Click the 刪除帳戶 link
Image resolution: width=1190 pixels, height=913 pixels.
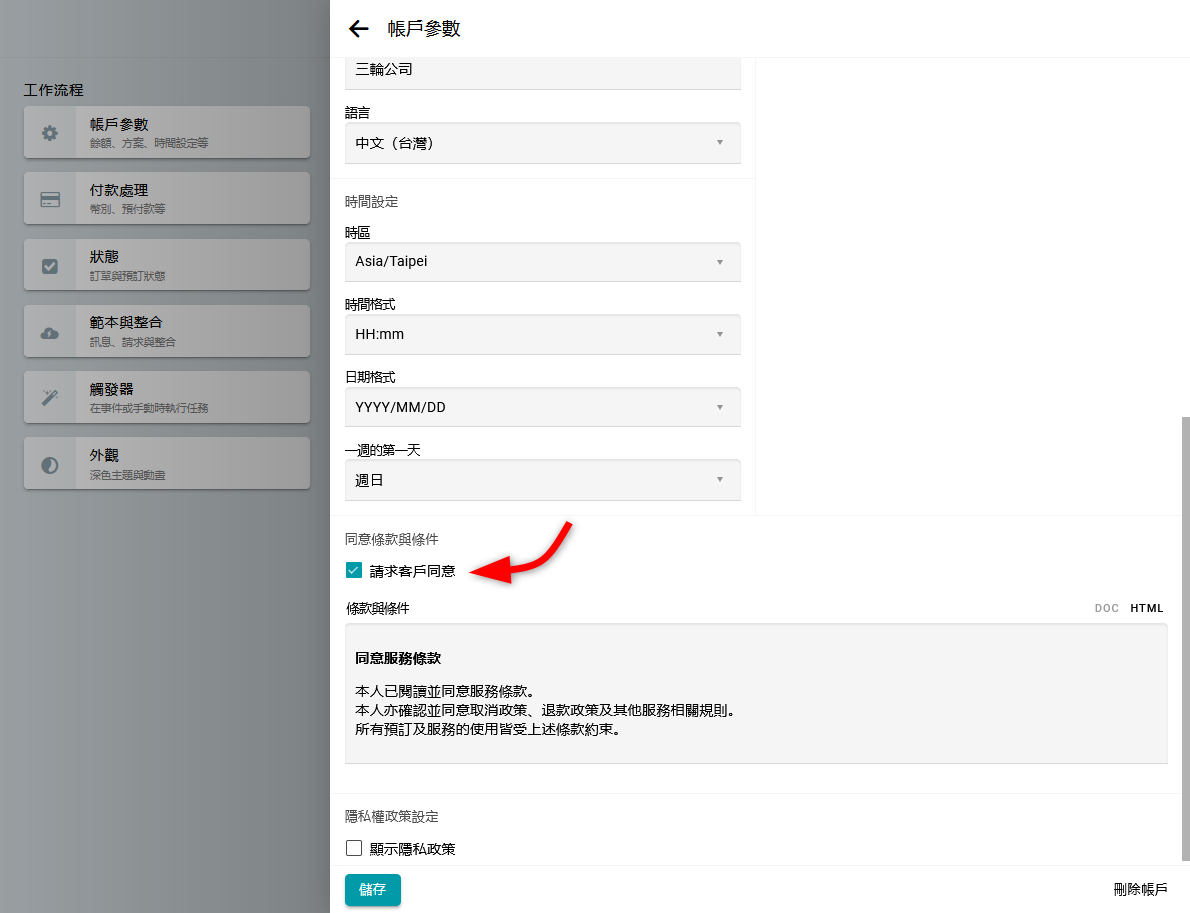tap(1140, 889)
